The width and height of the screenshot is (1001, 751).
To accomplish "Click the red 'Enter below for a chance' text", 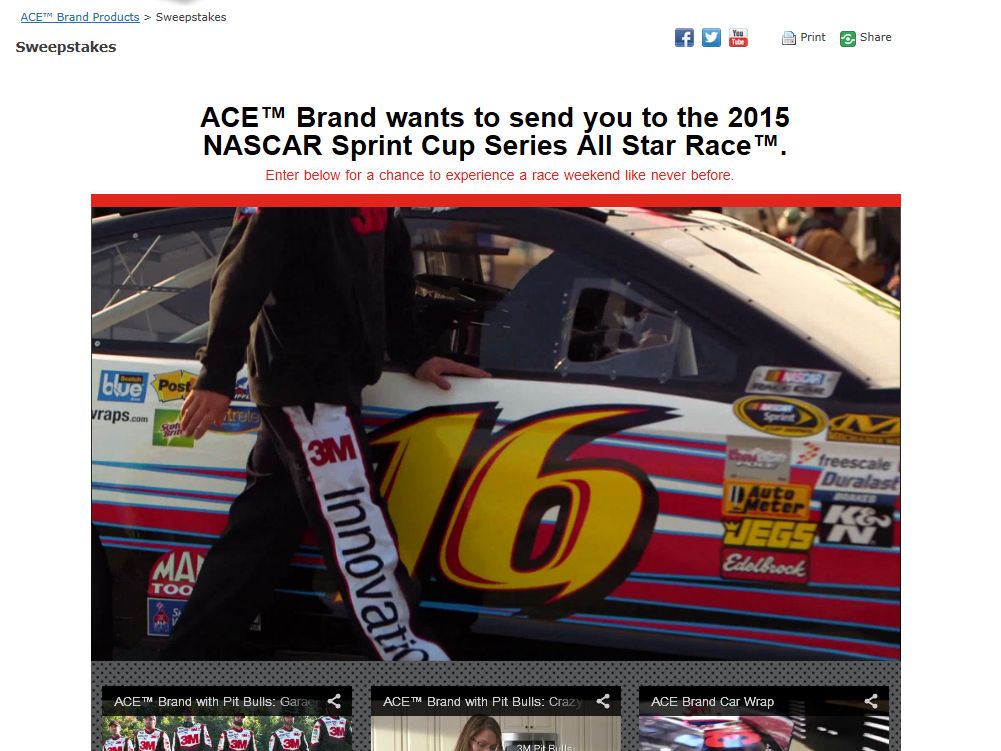I will [499, 175].
